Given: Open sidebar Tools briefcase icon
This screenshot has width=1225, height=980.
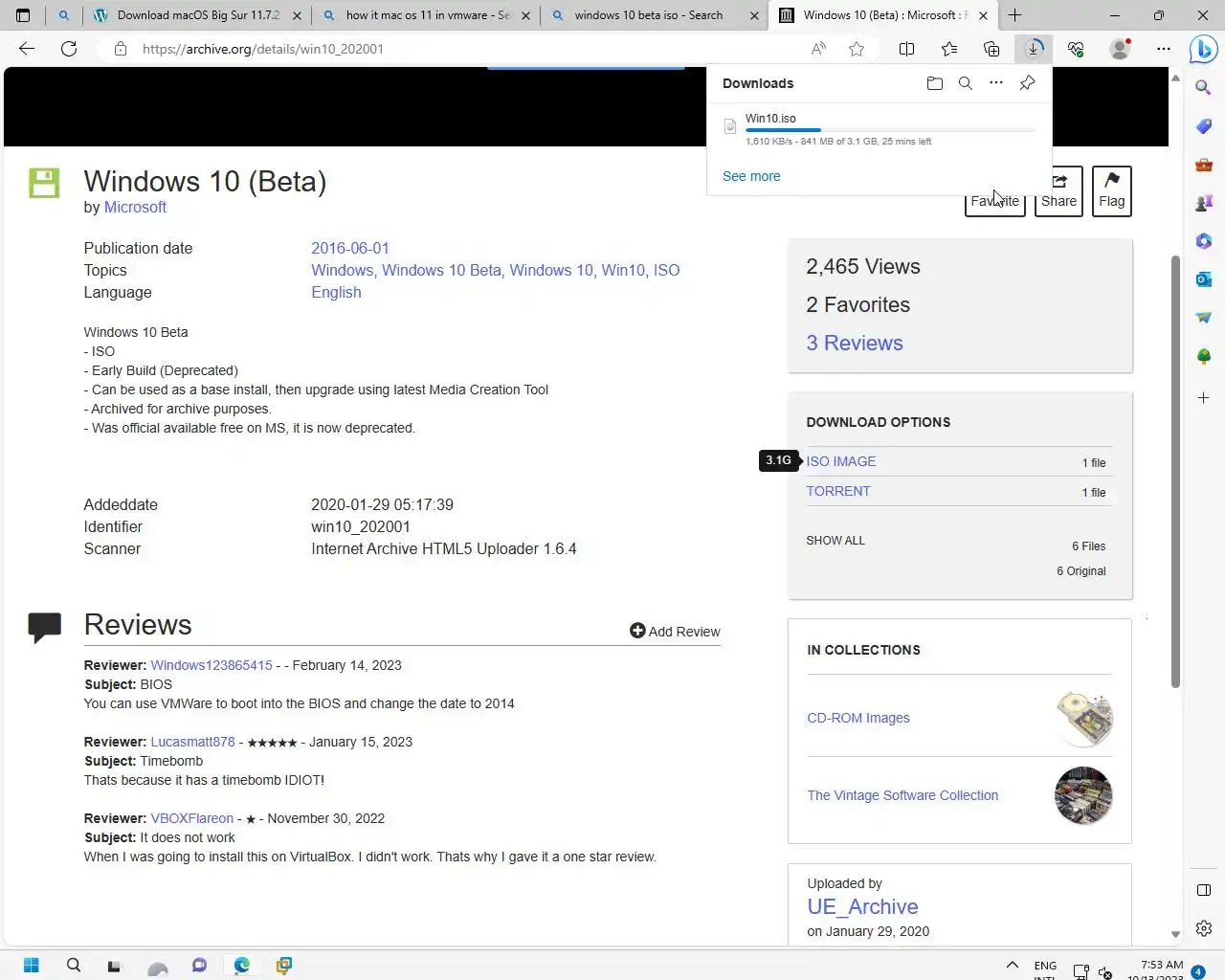Looking at the screenshot, I should 1204,165.
